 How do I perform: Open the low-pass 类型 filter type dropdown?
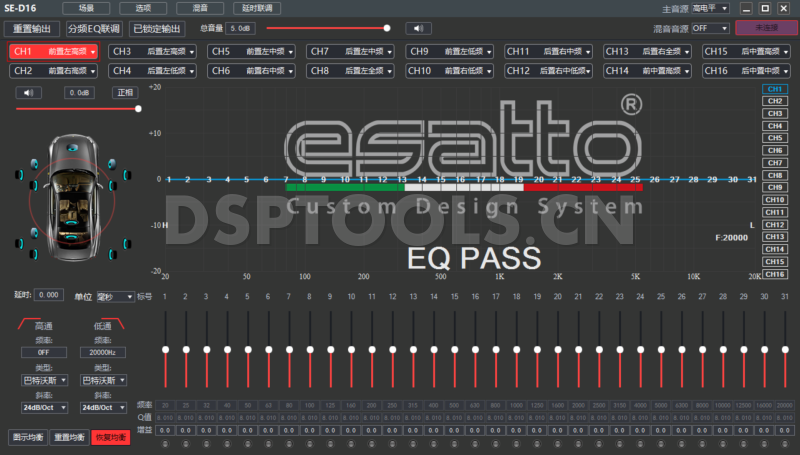[x=103, y=380]
